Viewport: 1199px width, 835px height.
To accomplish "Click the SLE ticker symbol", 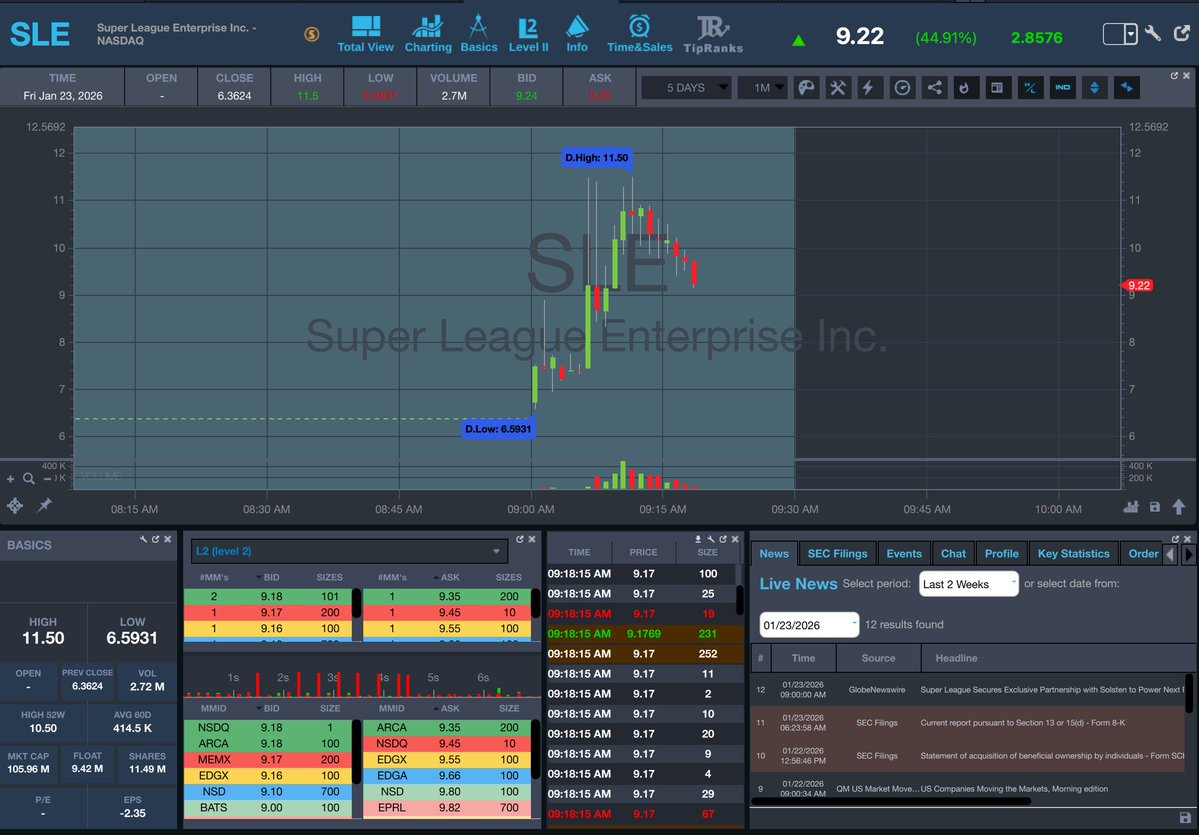I will click(40, 34).
